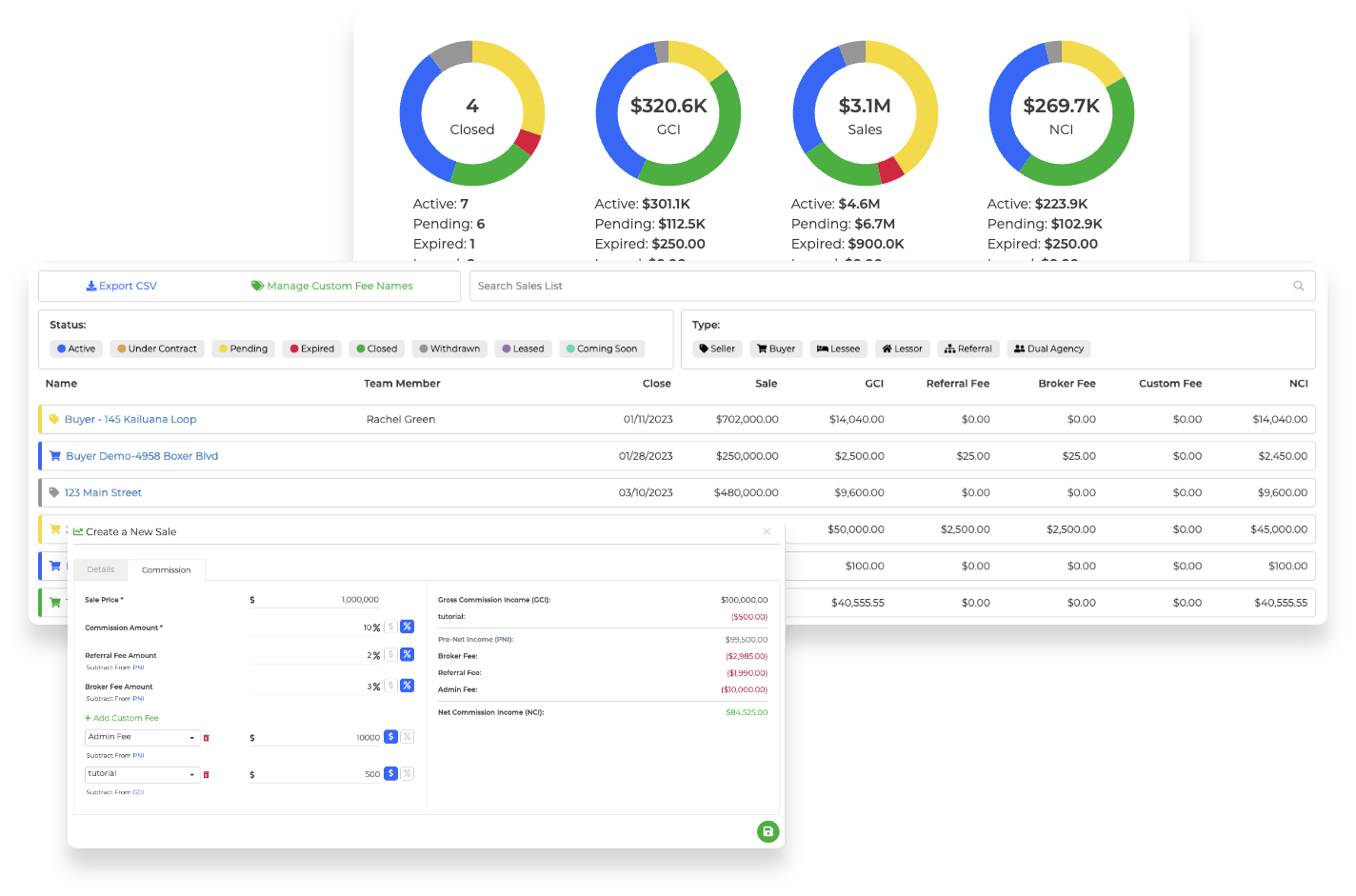1356x896 pixels.
Task: Filter by Closed status
Action: click(x=377, y=348)
